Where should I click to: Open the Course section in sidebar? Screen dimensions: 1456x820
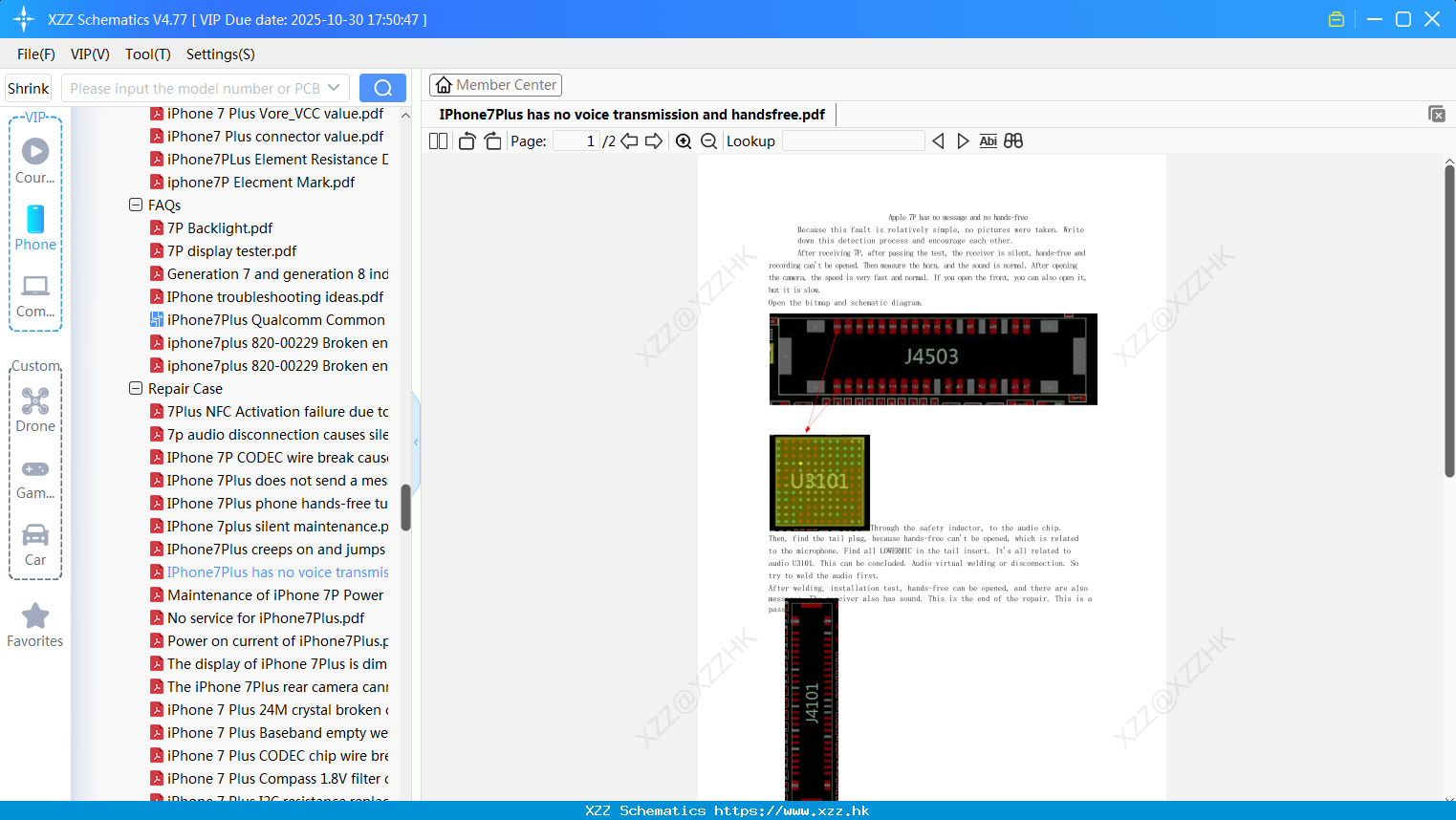35,161
